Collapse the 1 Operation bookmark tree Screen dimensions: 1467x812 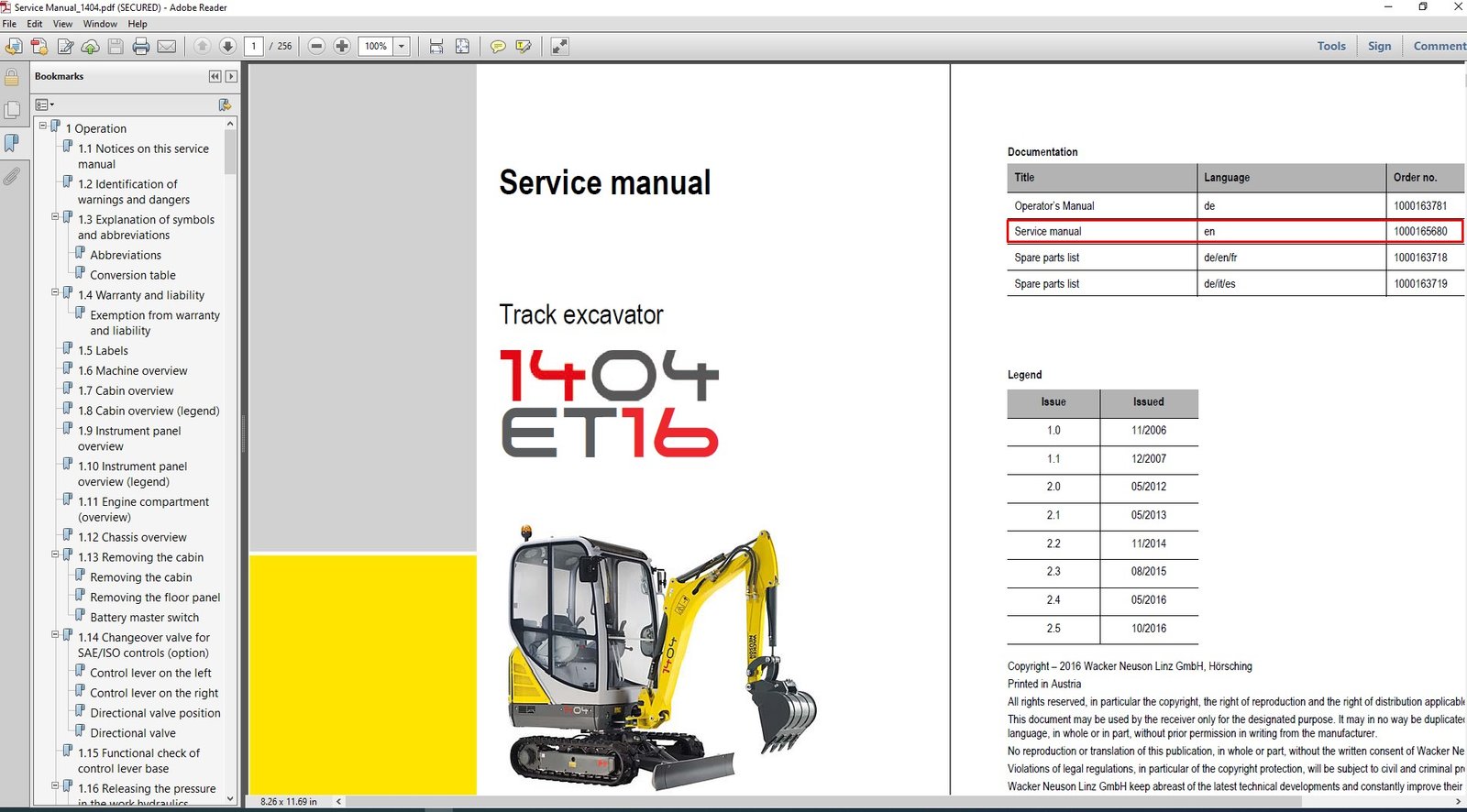[43, 126]
